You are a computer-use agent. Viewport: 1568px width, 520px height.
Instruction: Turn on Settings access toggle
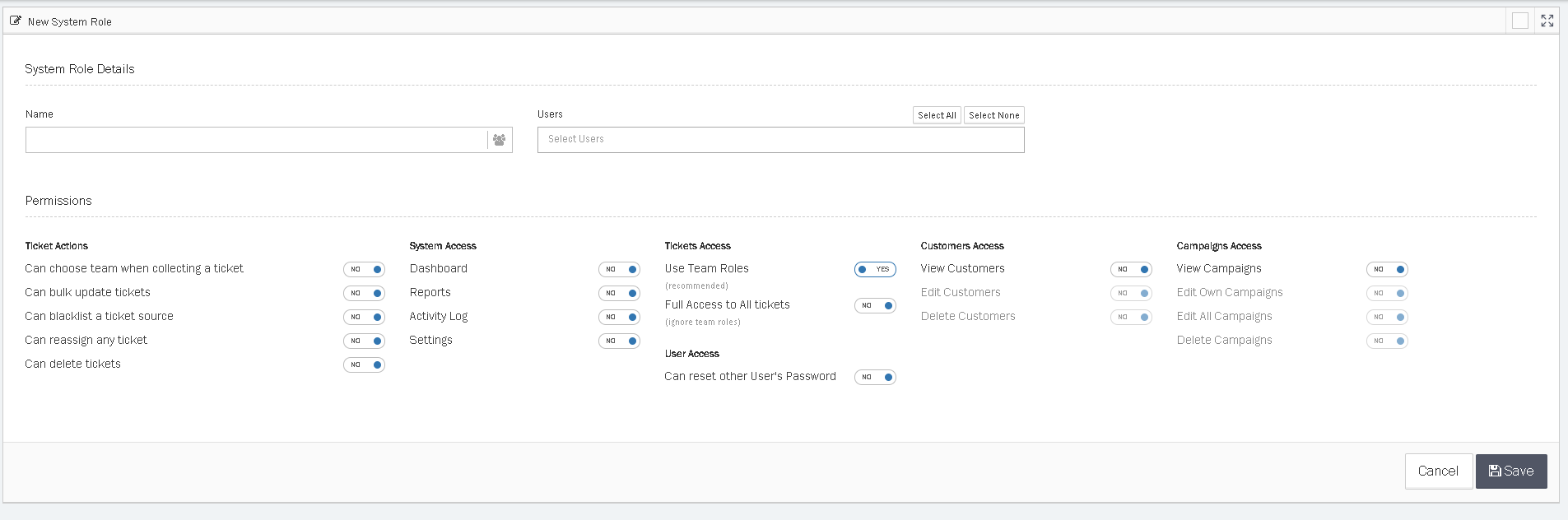coord(619,341)
